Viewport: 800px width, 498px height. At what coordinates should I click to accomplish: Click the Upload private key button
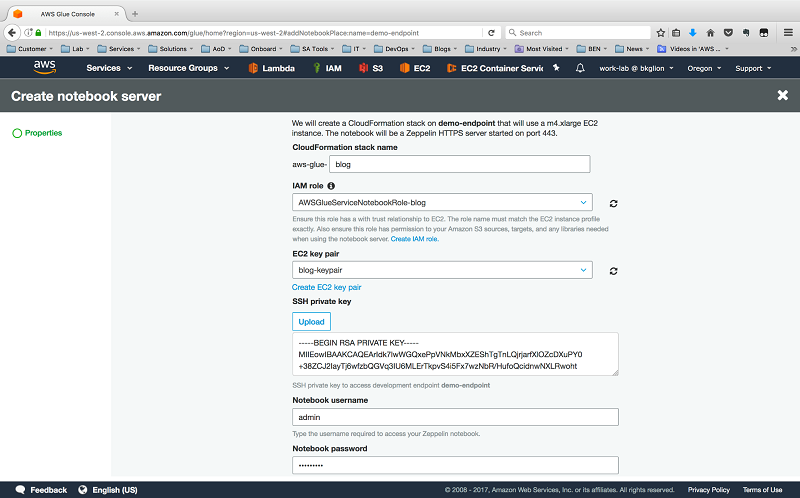pyautogui.click(x=311, y=321)
